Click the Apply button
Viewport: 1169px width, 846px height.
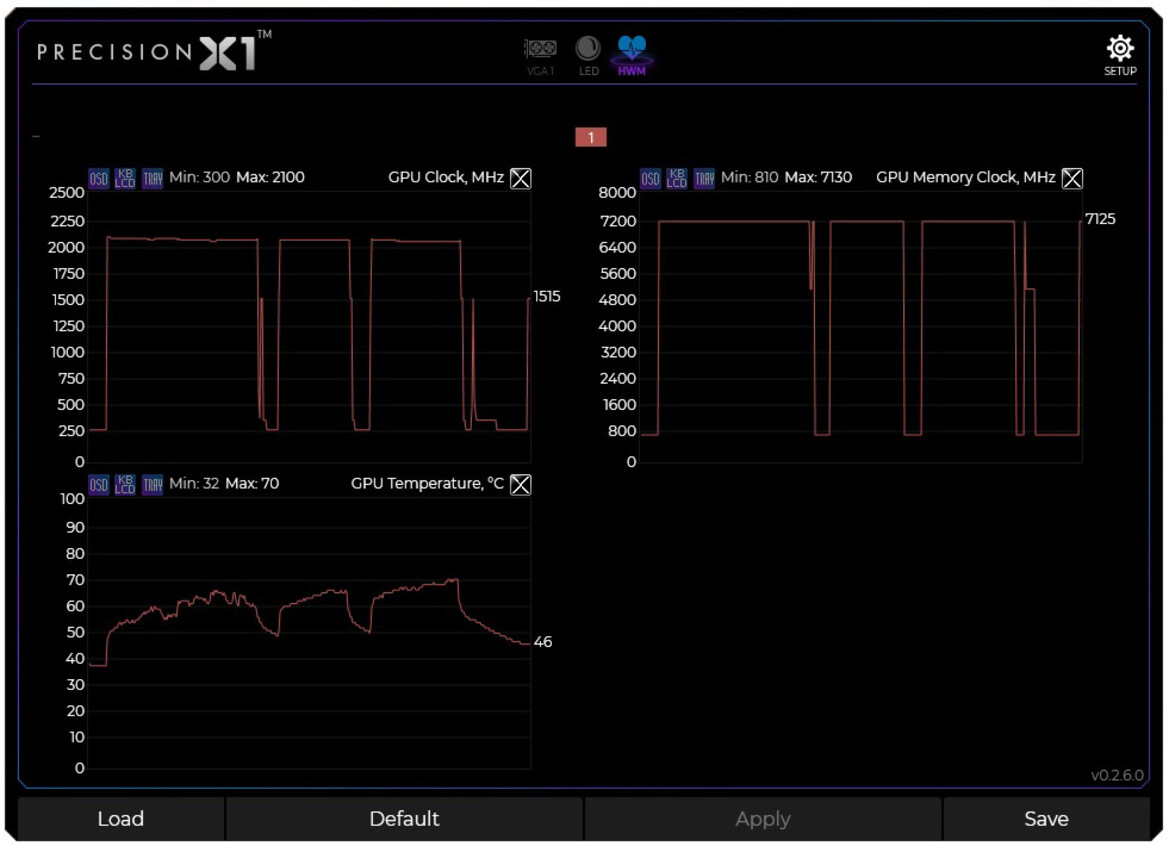[763, 818]
